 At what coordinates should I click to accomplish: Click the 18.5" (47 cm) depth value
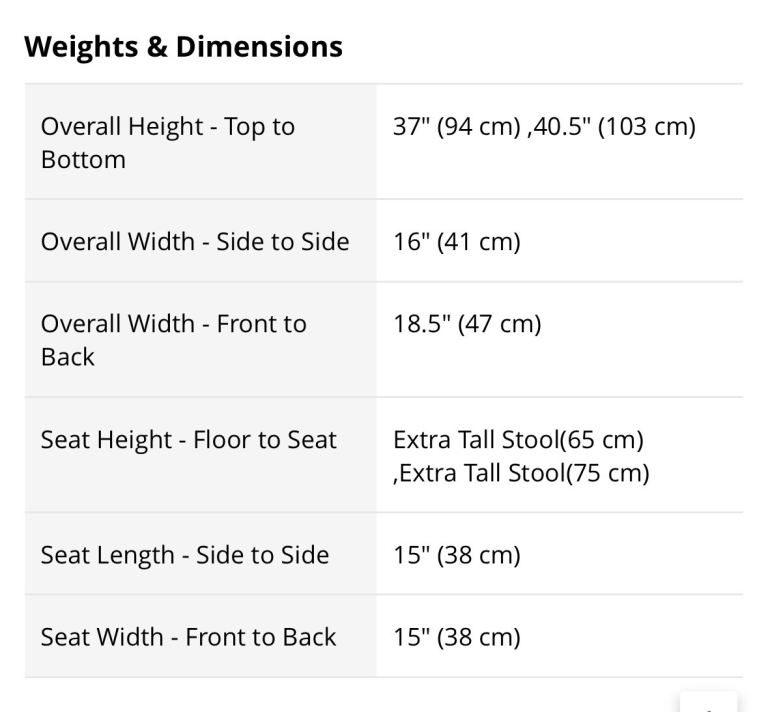[x=467, y=324]
